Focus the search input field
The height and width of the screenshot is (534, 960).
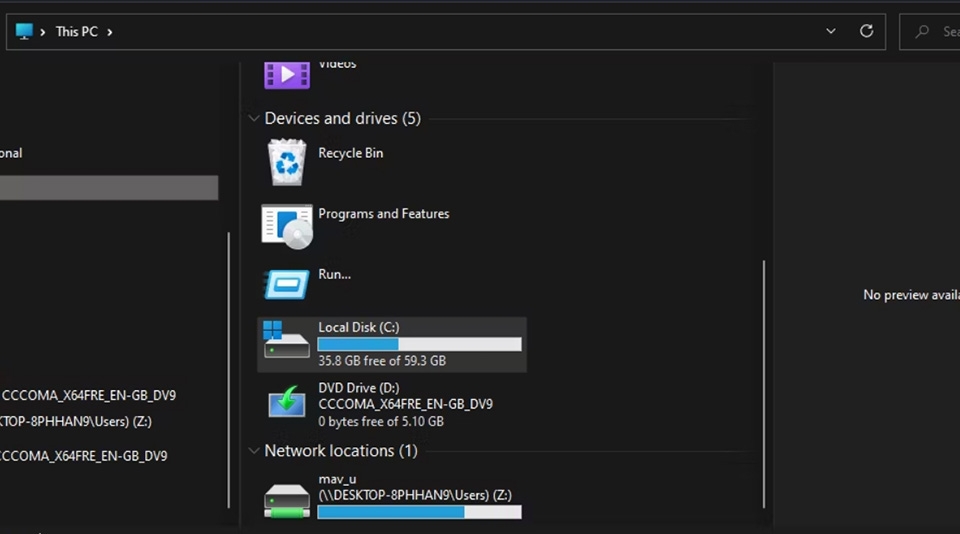[929, 31]
